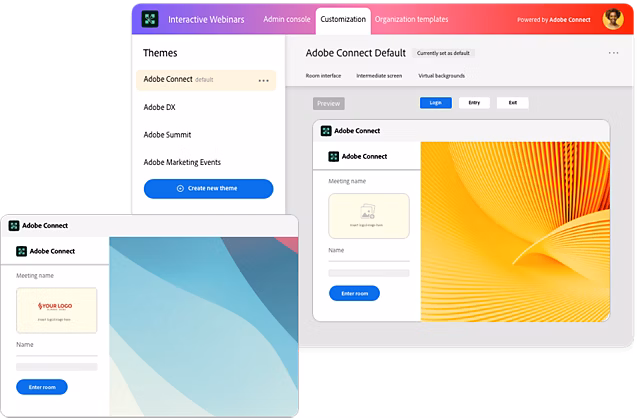Select the Virtual backgrounds tab
Viewport: 640px width, 418px height.
[442, 76]
